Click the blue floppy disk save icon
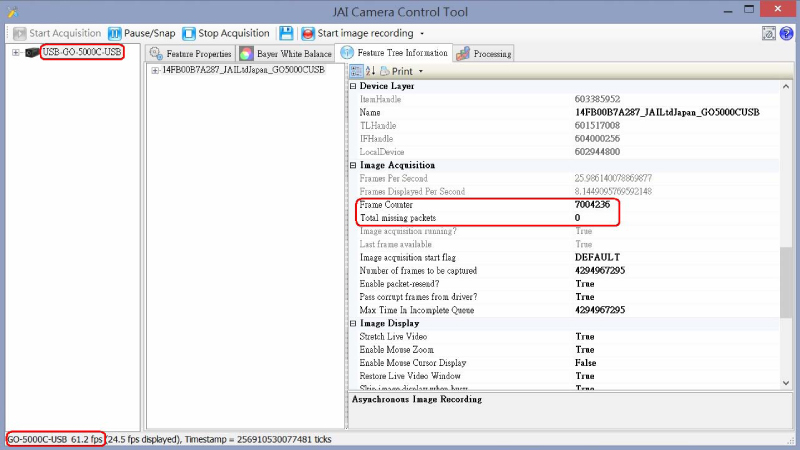Viewport: 800px width, 450px height. coord(286,33)
